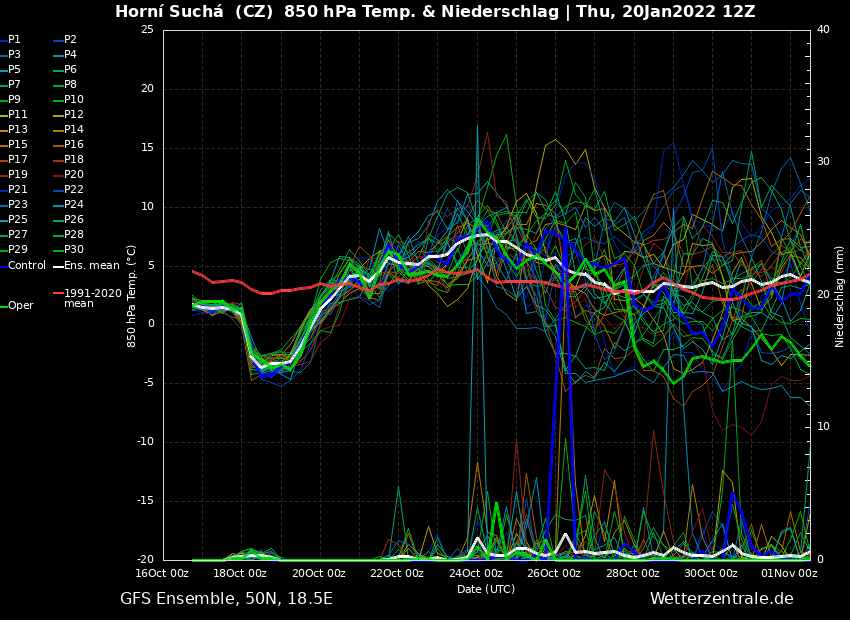Viewport: 850px width, 620px height.
Task: Click the 850 hPa Temp. axis label
Action: coord(132,296)
